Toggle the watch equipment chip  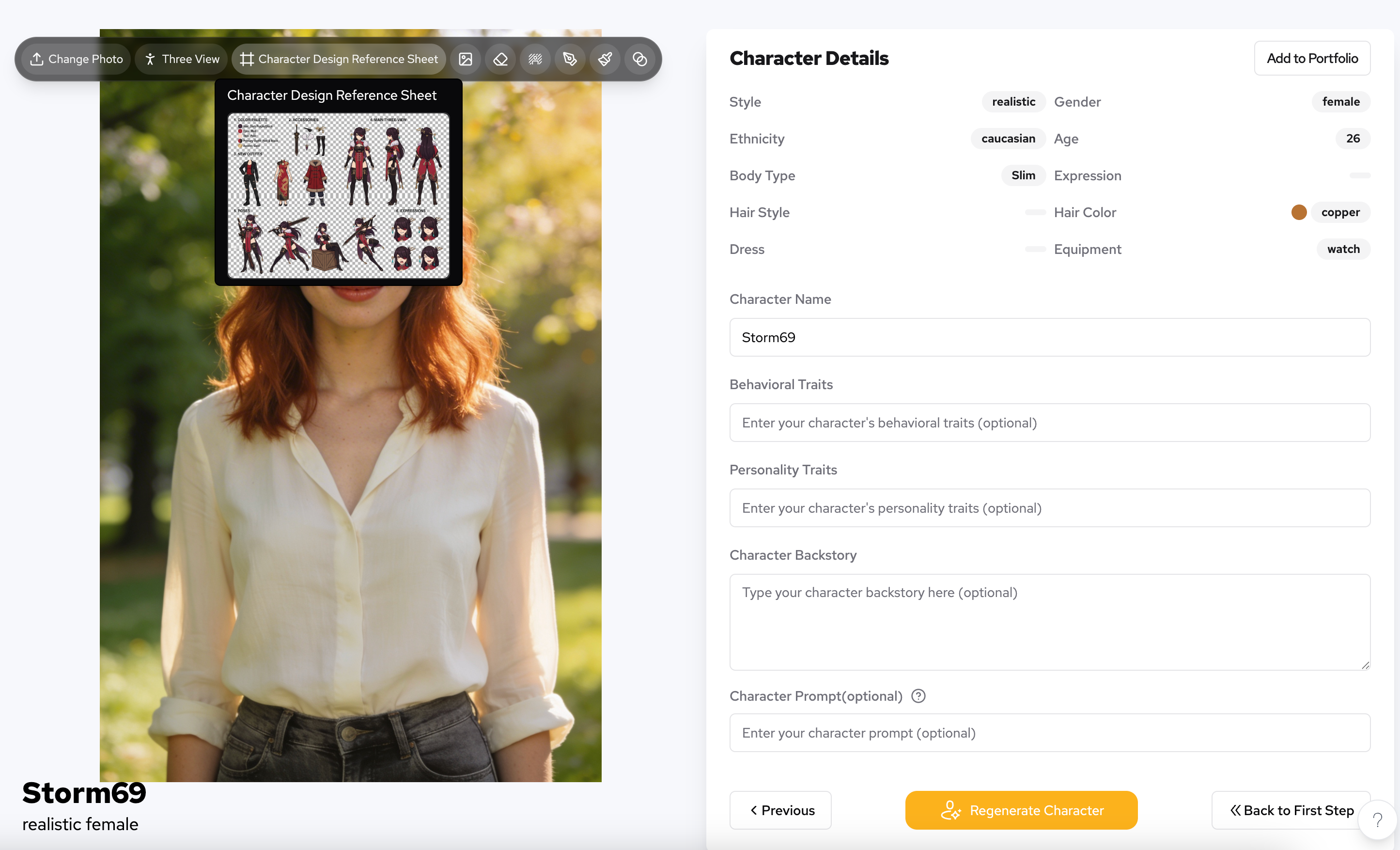[1343, 249]
